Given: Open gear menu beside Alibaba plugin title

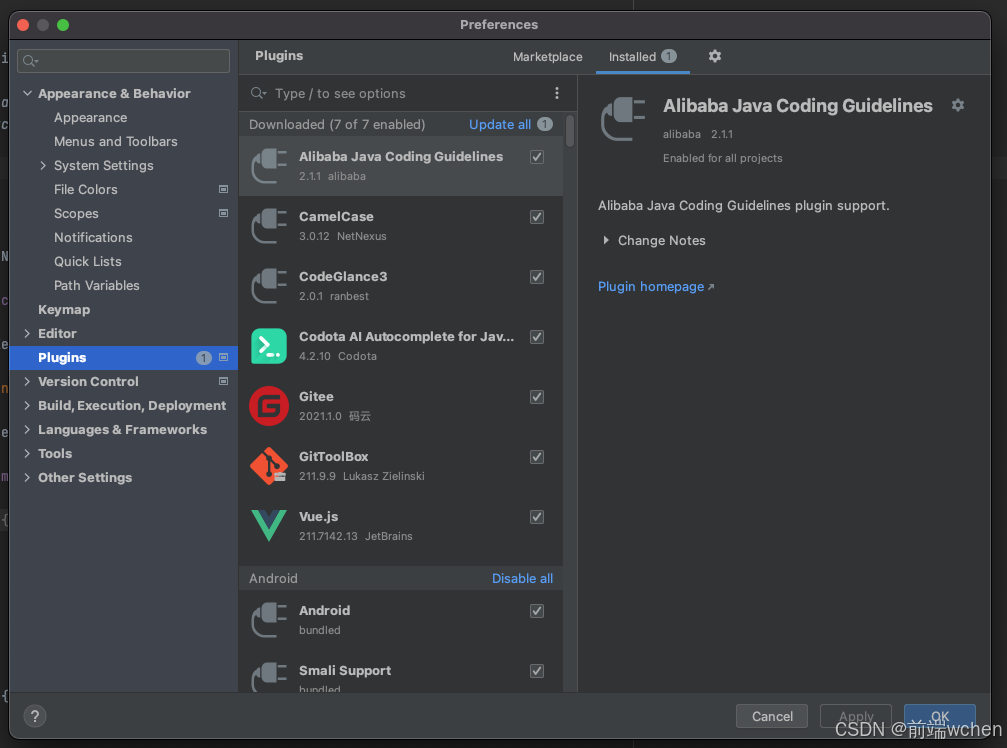Looking at the screenshot, I should click(958, 105).
